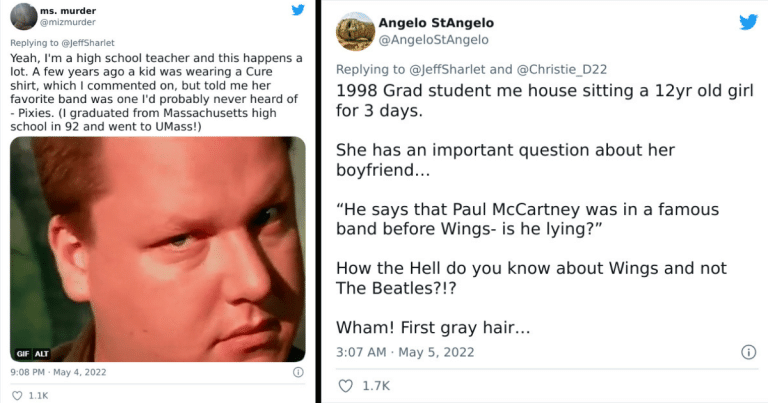Click the GIF badge on the image
The image size is (768, 403).
(21, 354)
